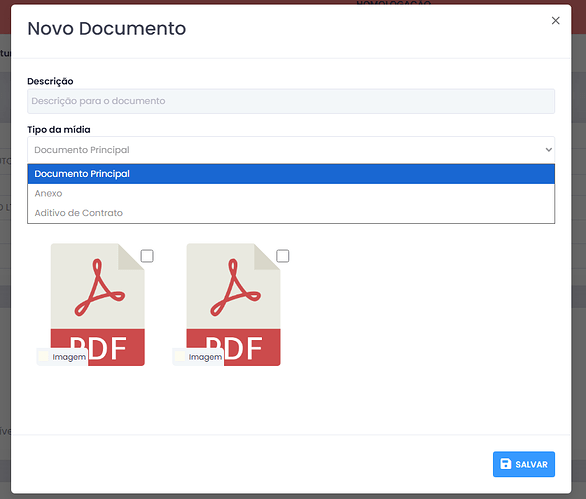586x499 pixels.
Task: Check the second PDF's checkbox
Action: [x=283, y=256]
